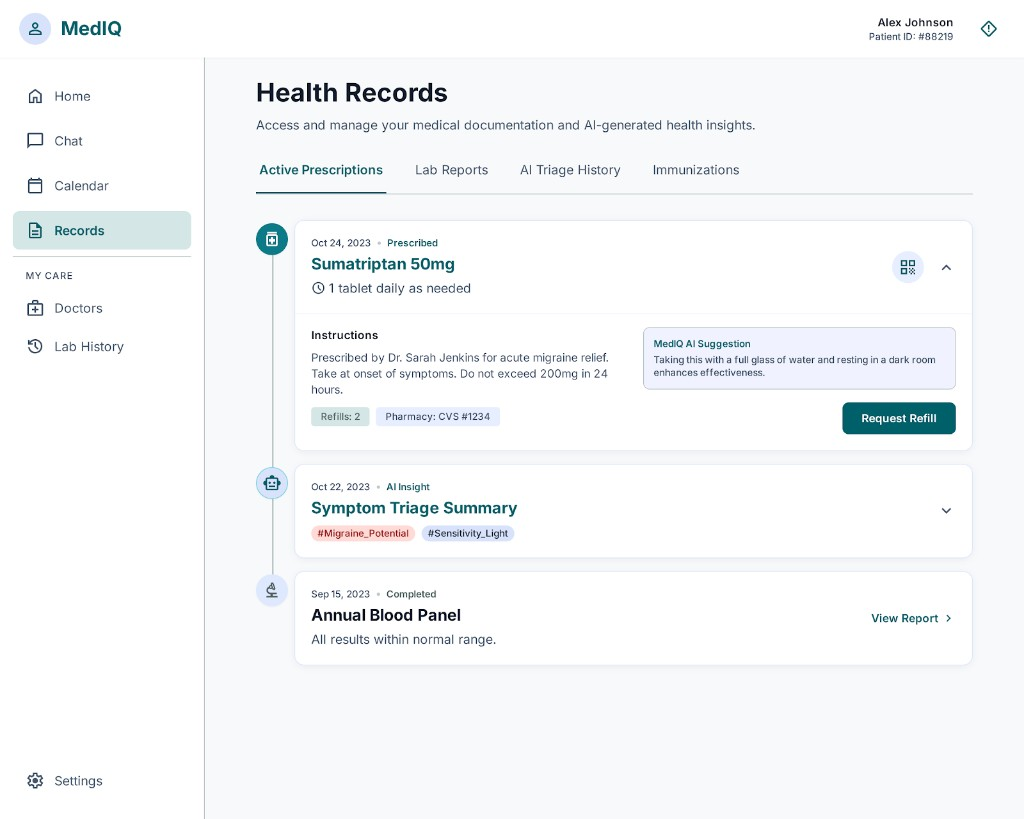Click the pill bottle timeline icon for Sumatriptan
1024x819 pixels.
(272, 239)
